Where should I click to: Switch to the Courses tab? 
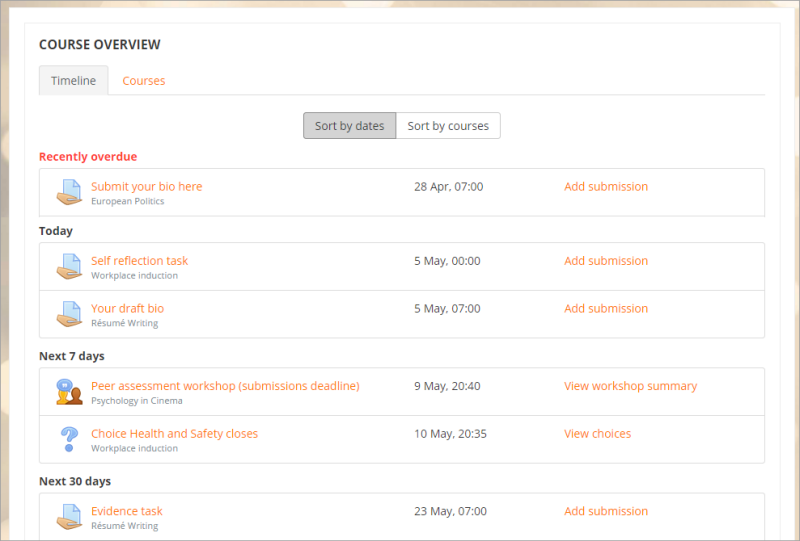coord(144,81)
